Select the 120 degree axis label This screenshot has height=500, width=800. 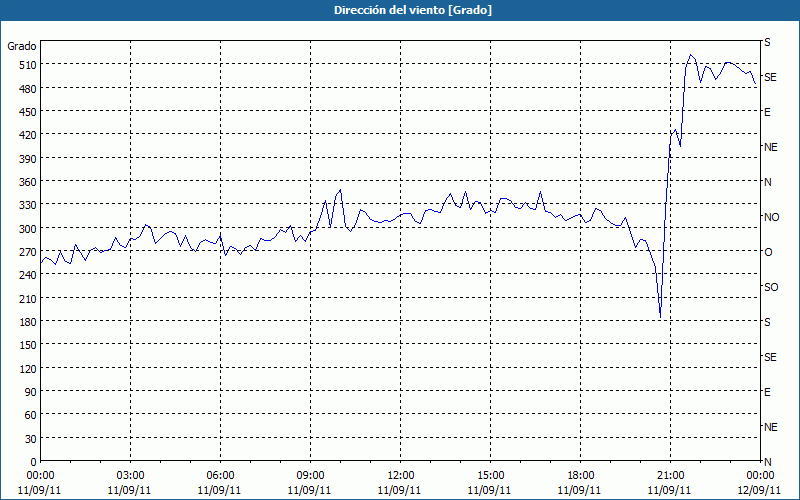[x=28, y=369]
